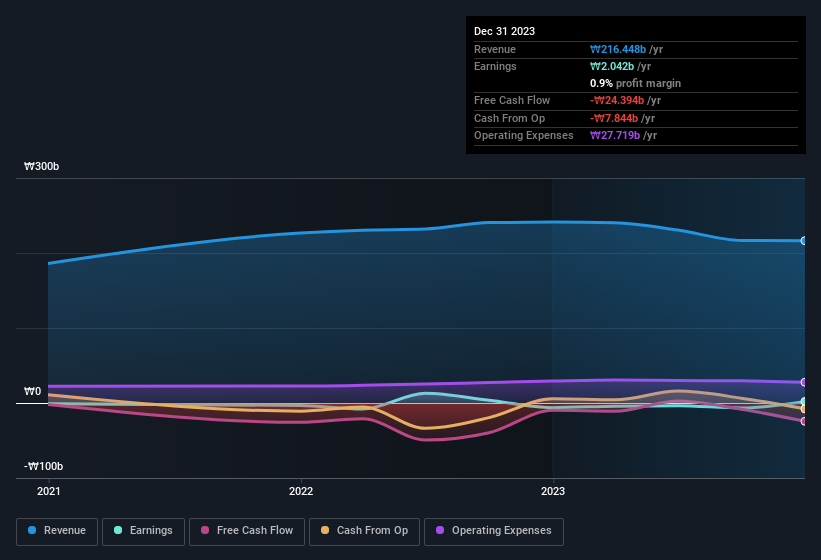The height and width of the screenshot is (560, 821).
Task: Toggle the Free Cash Flow legend button
Action: pyautogui.click(x=247, y=531)
